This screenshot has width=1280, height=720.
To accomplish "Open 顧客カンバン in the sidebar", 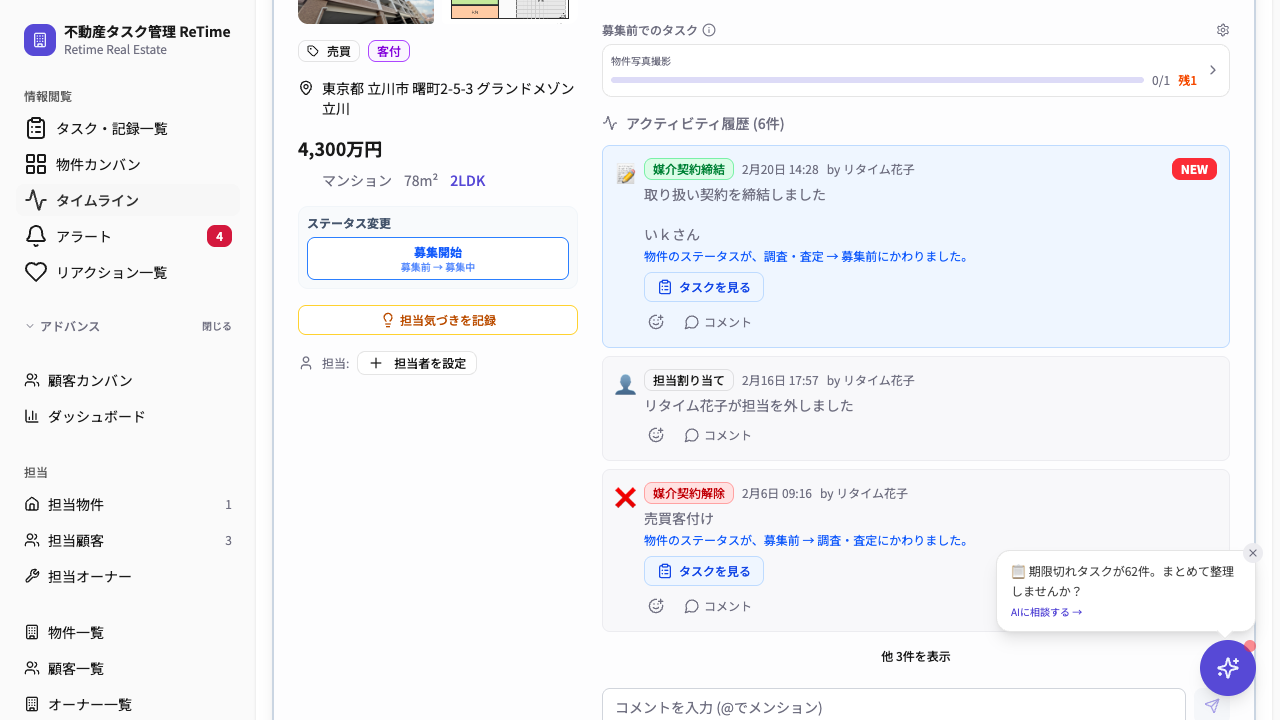I will [x=128, y=380].
